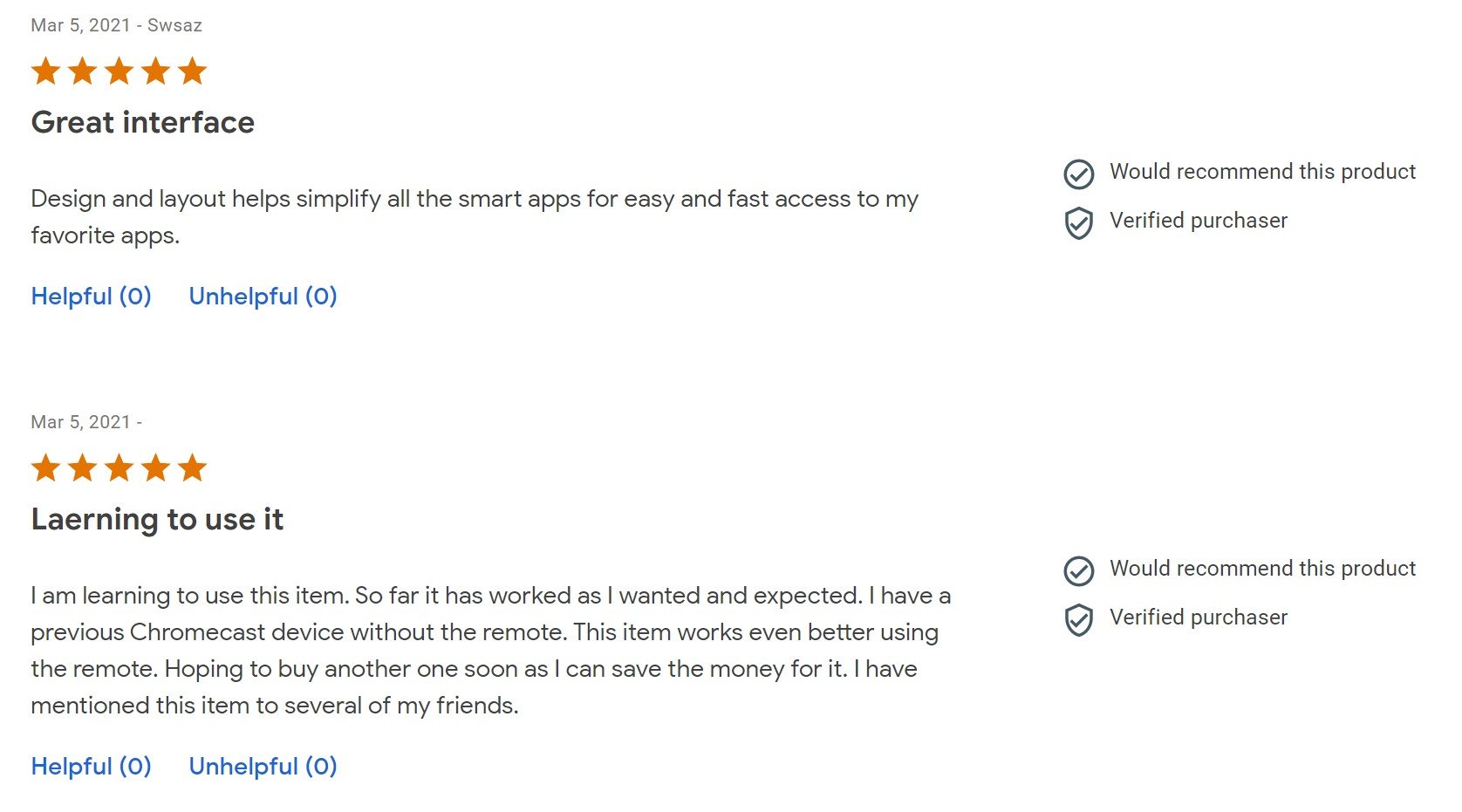Click recommend checkmark icon in Swsaz's review
This screenshot has width=1462, height=812.
click(1079, 174)
